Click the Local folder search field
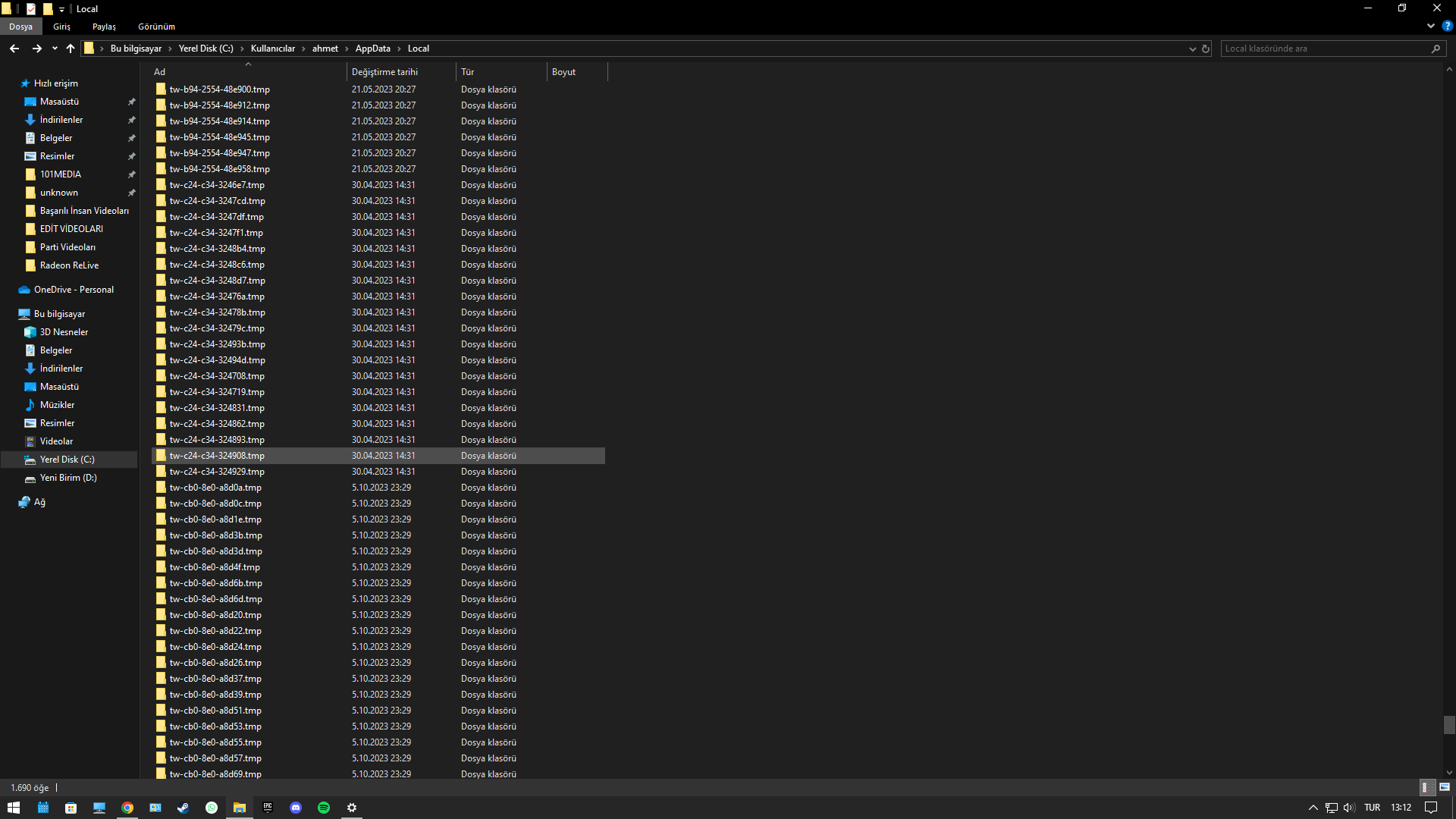 [1323, 49]
